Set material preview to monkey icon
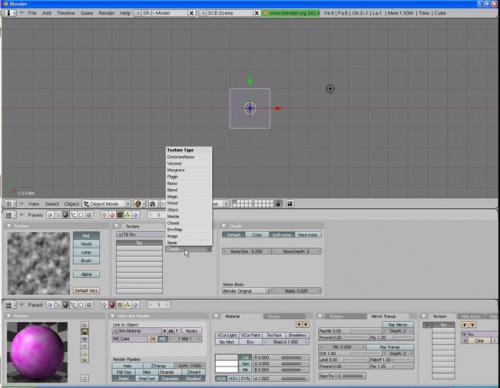 (x=85, y=346)
